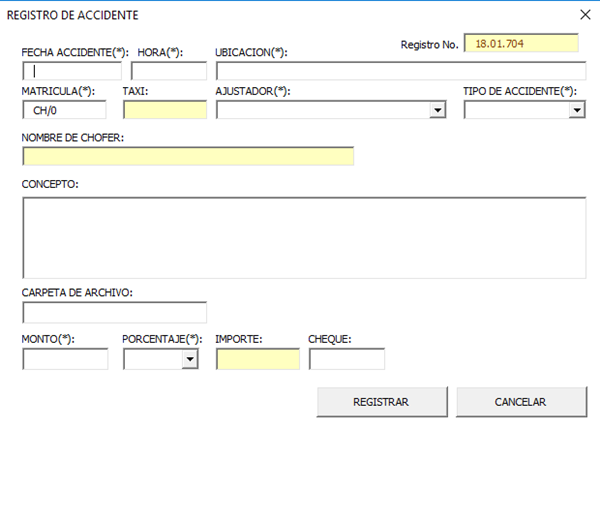The image size is (600, 521).
Task: Focus the FECHA ACCIDENTE input field
Action: [x=72, y=71]
